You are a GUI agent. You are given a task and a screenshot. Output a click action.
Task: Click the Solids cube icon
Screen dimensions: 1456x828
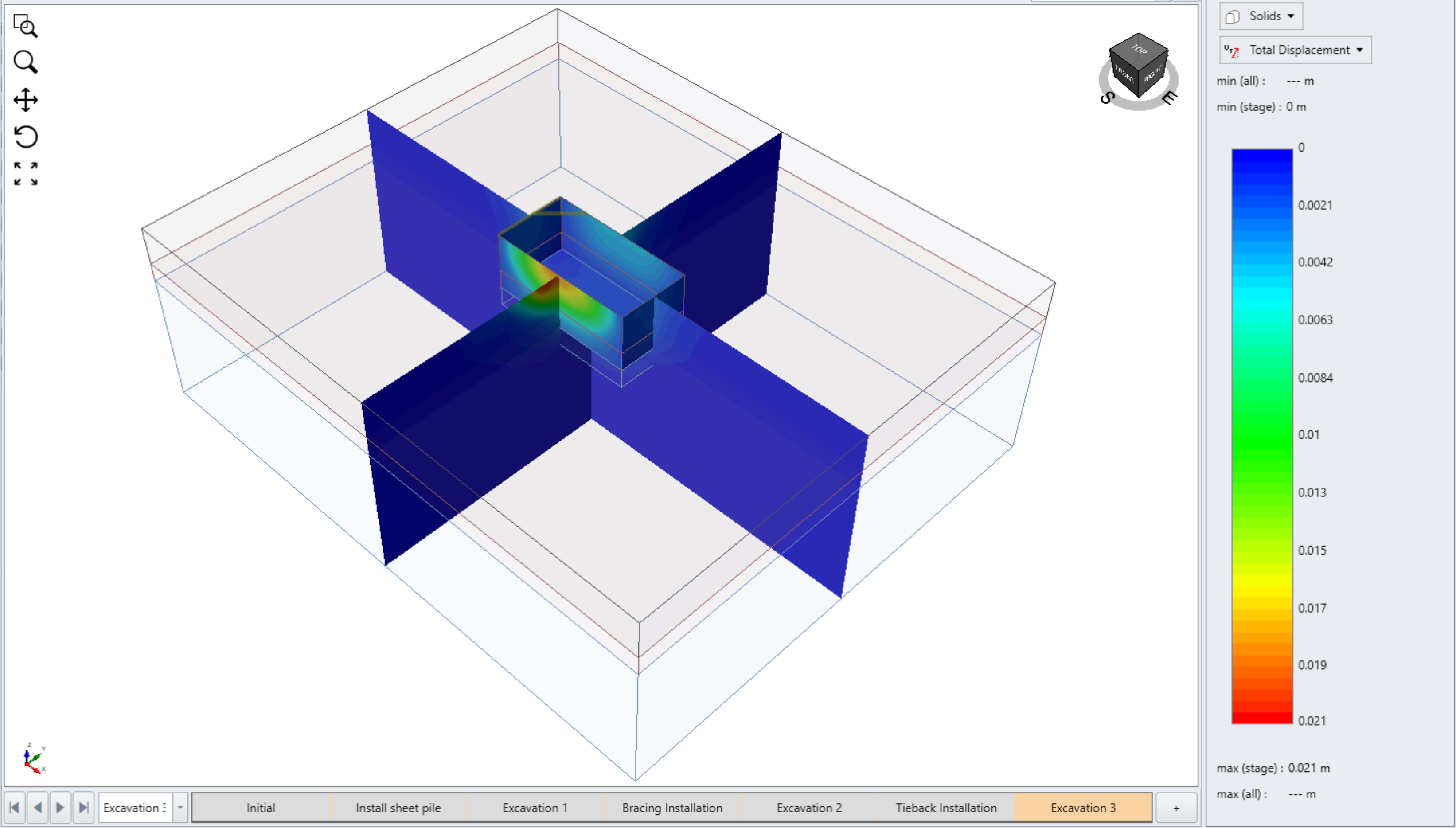point(1233,16)
